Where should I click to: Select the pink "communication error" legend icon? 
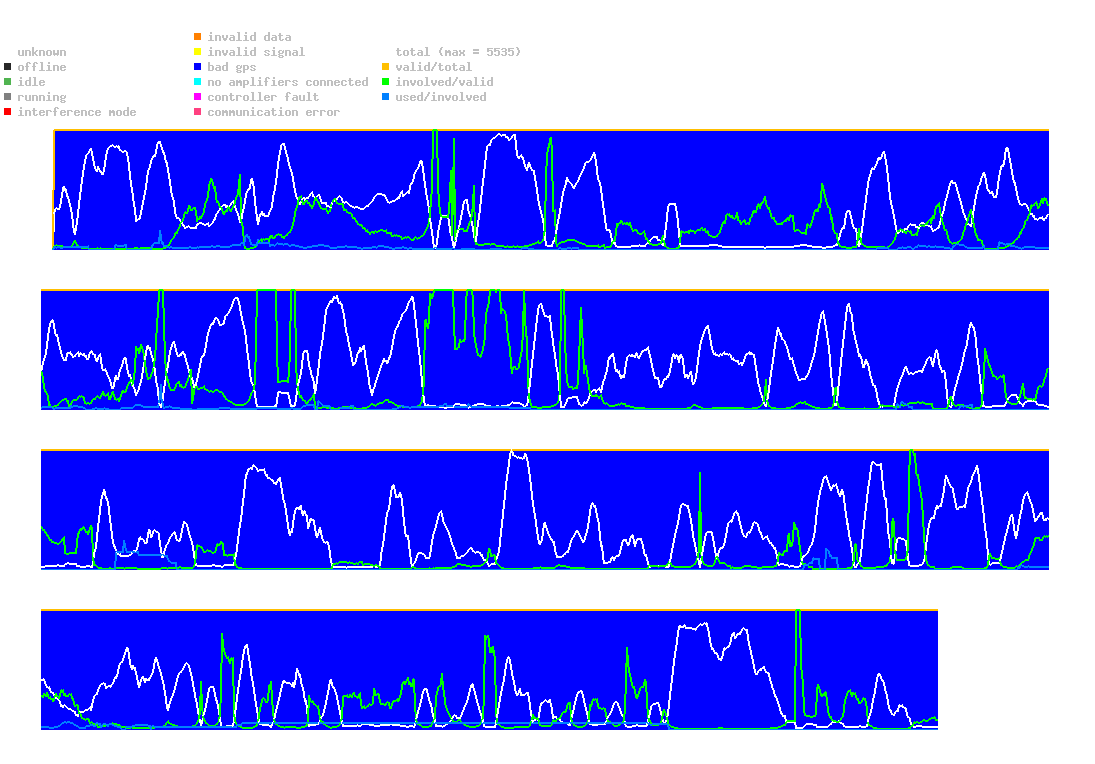tap(198, 112)
